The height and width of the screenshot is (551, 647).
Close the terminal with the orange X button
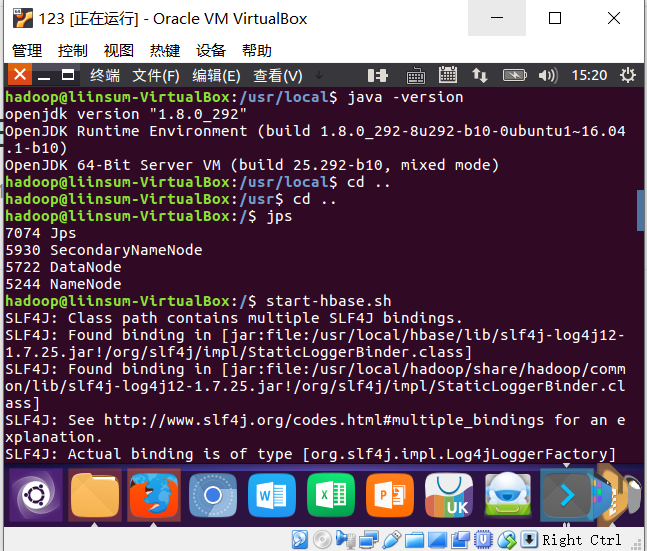coord(20,75)
